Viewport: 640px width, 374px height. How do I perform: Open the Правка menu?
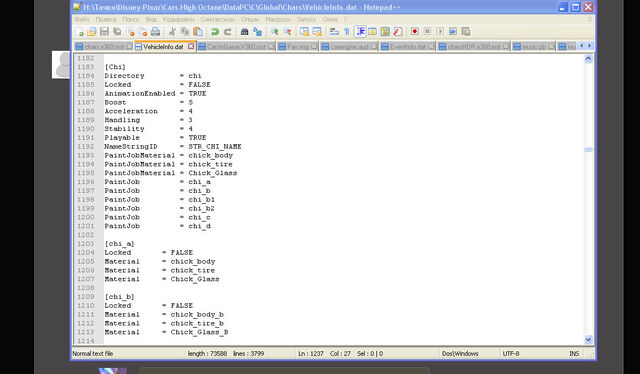tap(106, 19)
